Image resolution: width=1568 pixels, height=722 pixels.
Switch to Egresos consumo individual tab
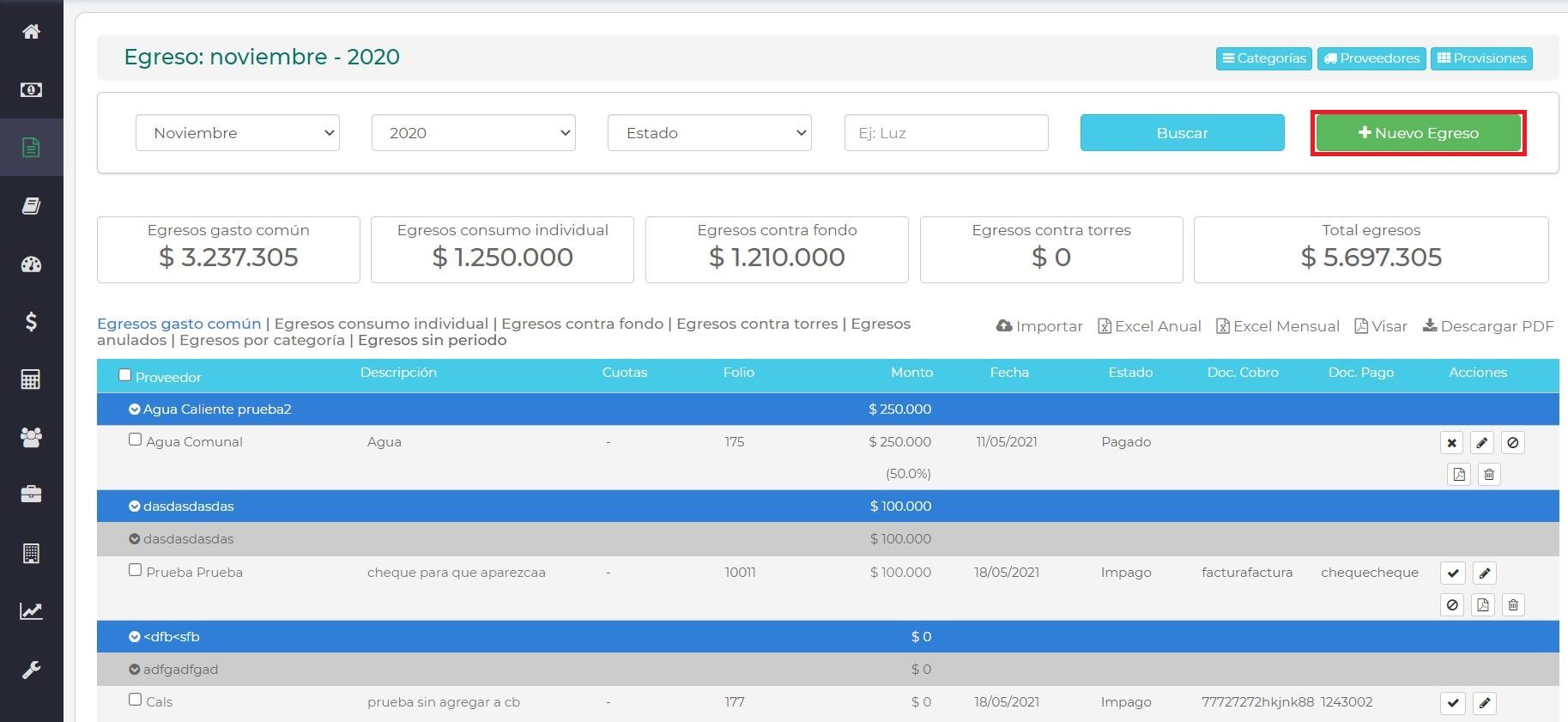pyautogui.click(x=381, y=324)
